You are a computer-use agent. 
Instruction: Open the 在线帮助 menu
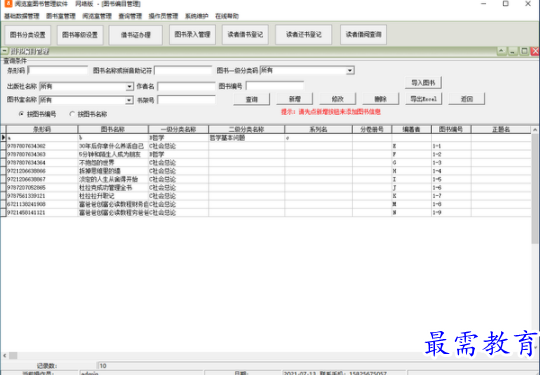227,16
